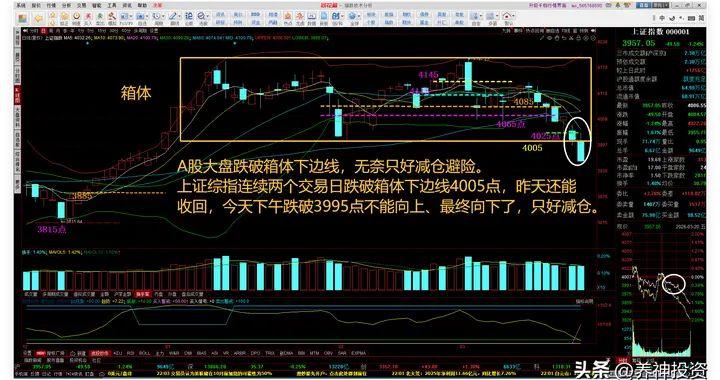This screenshot has width=720, height=380.
Task: Toggle the 热点区间 overlay
Action: [x=535, y=30]
